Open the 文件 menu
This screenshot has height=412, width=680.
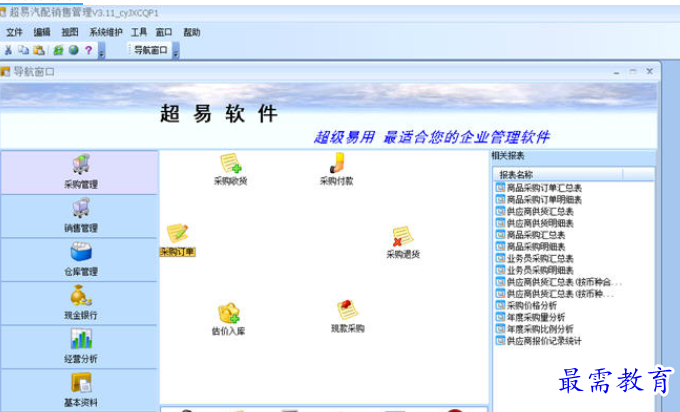click(14, 32)
